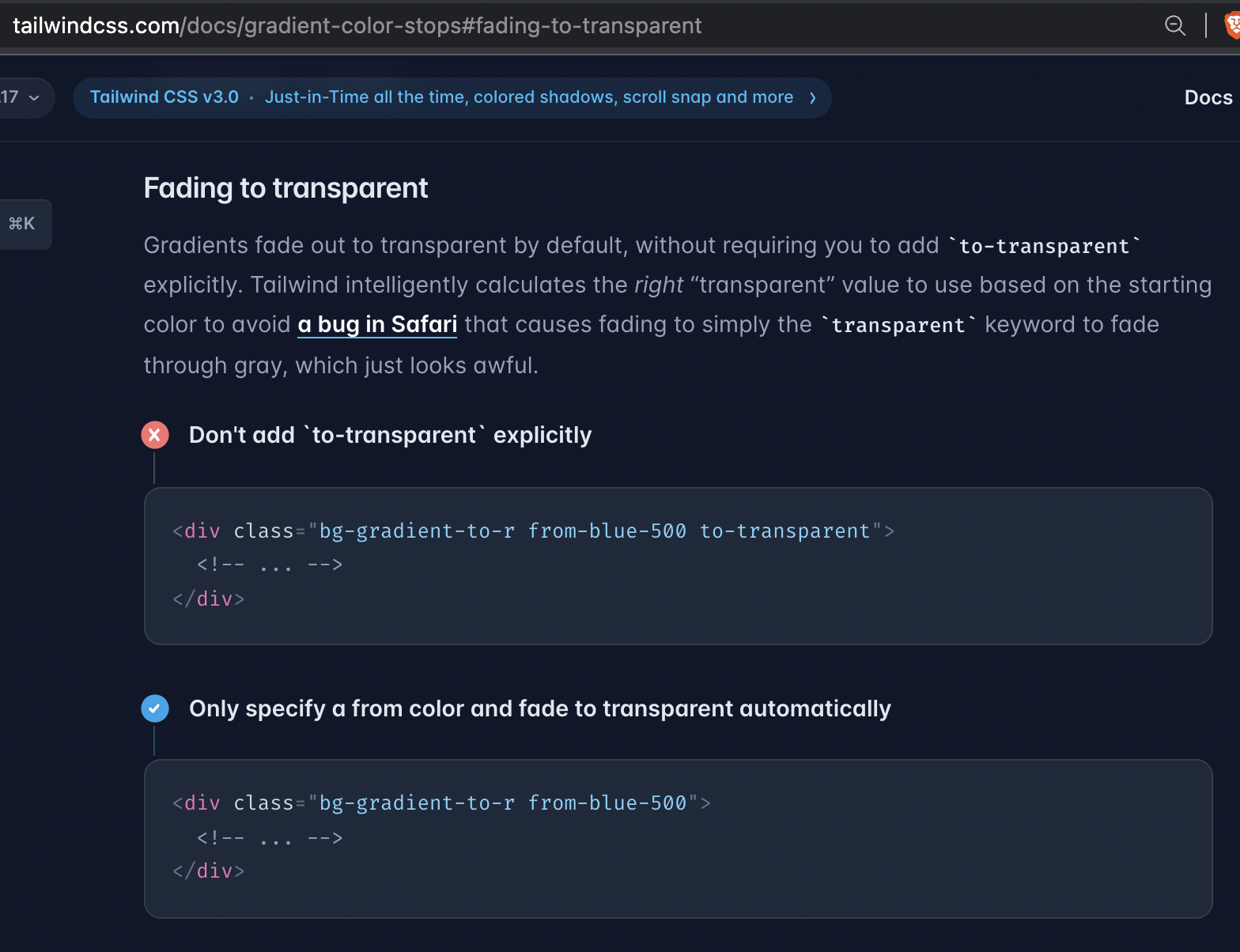Click the search icon in the address bar

(x=1175, y=25)
